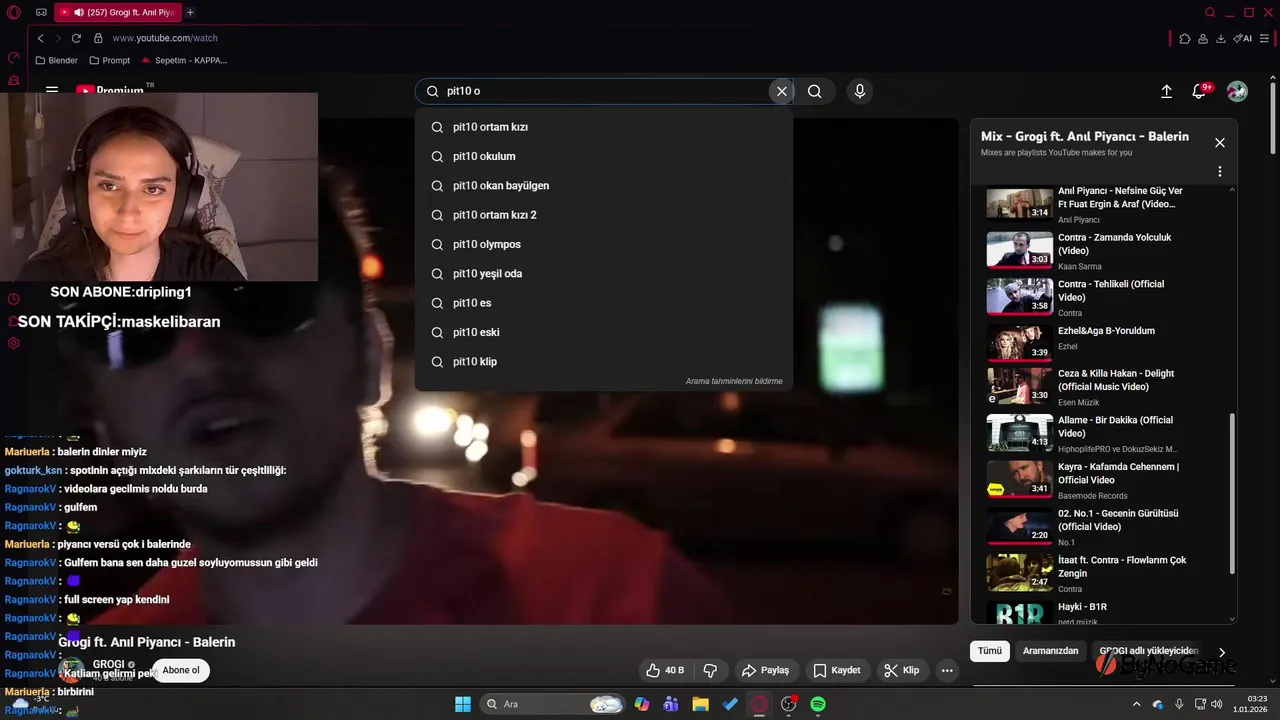Start voice search with the microphone icon
Viewport: 1280px width, 720px height.
pyautogui.click(x=859, y=91)
